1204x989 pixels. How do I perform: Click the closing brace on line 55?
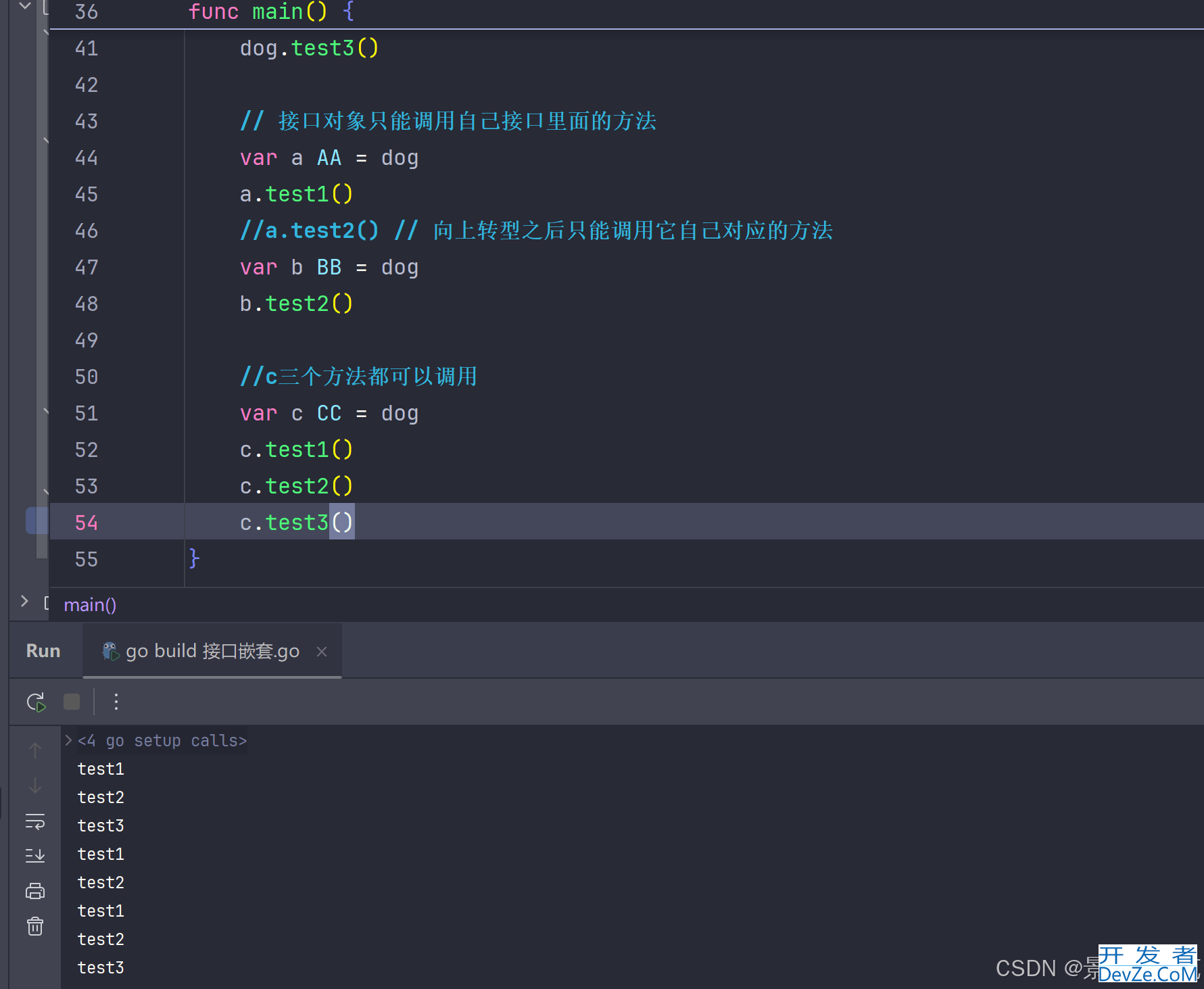(194, 559)
